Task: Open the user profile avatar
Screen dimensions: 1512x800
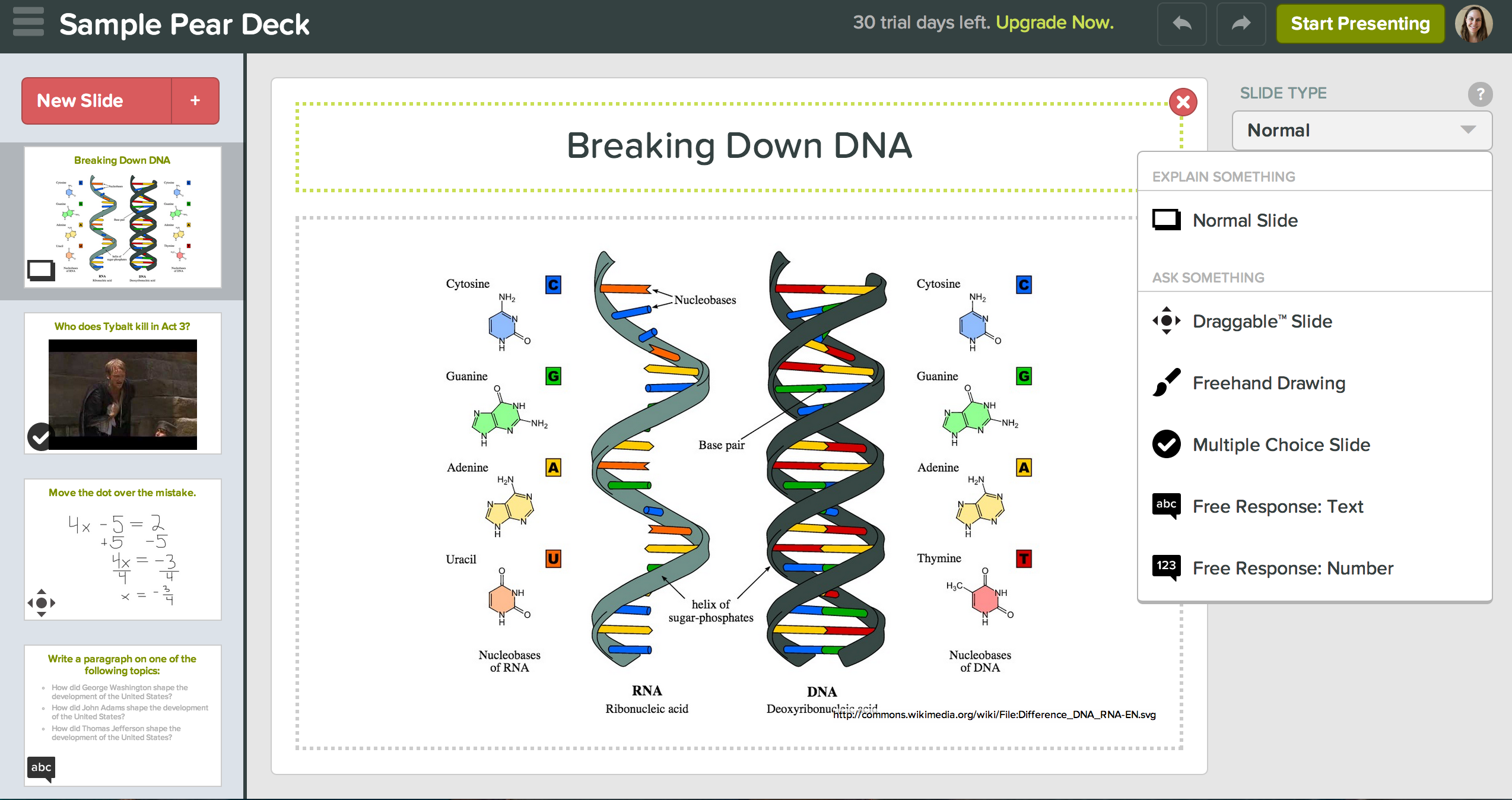Action: click(x=1473, y=24)
